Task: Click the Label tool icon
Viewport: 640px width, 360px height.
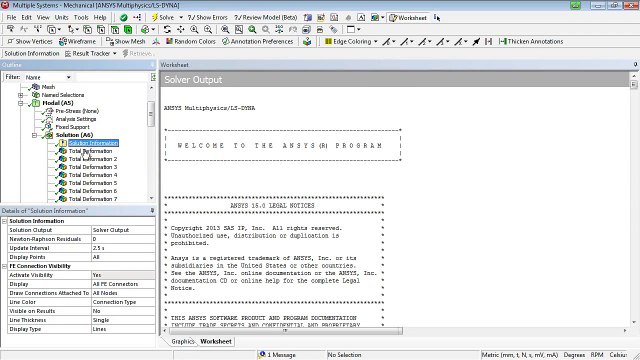Action: (x=11, y=29)
